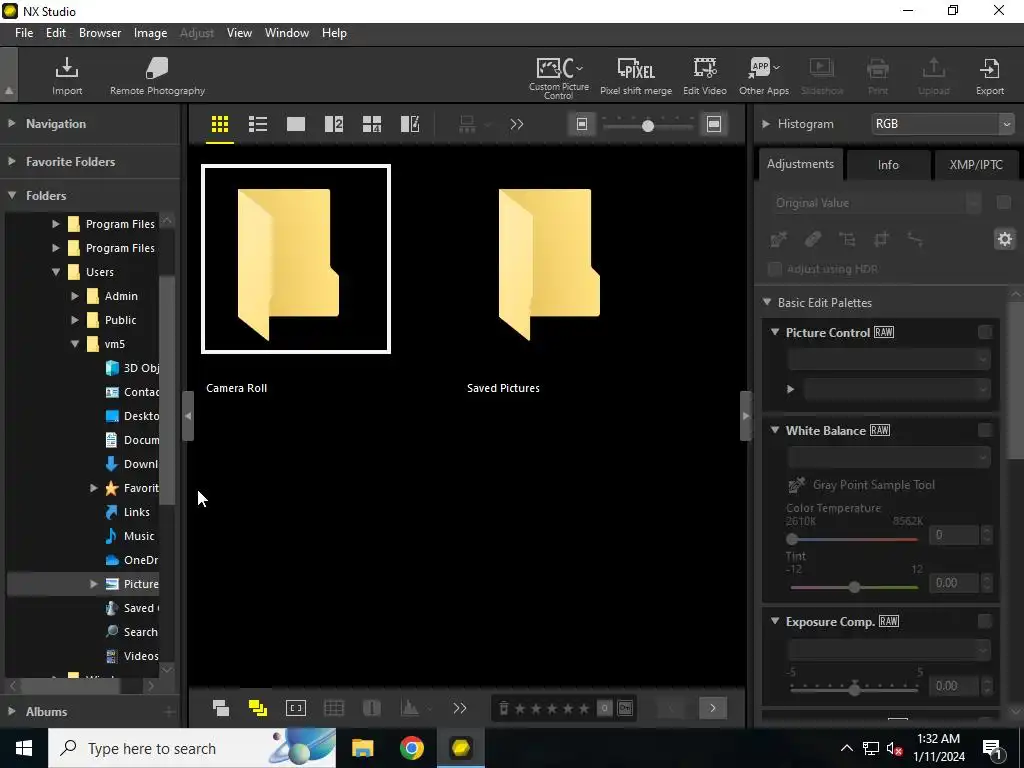The image size is (1024, 768).
Task: Click the large thumbnail size icon
Action: 714,124
